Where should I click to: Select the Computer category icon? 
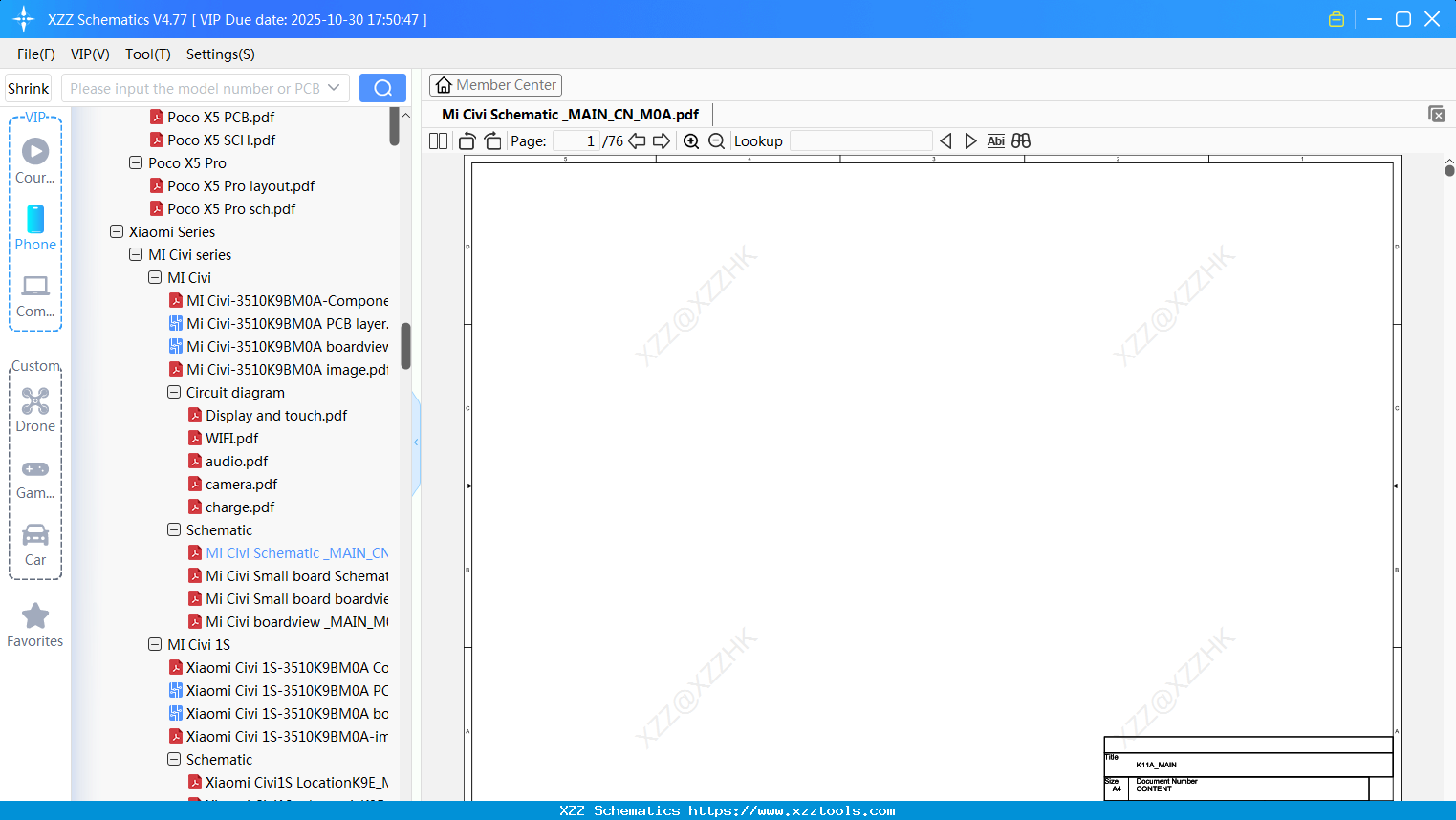(35, 296)
